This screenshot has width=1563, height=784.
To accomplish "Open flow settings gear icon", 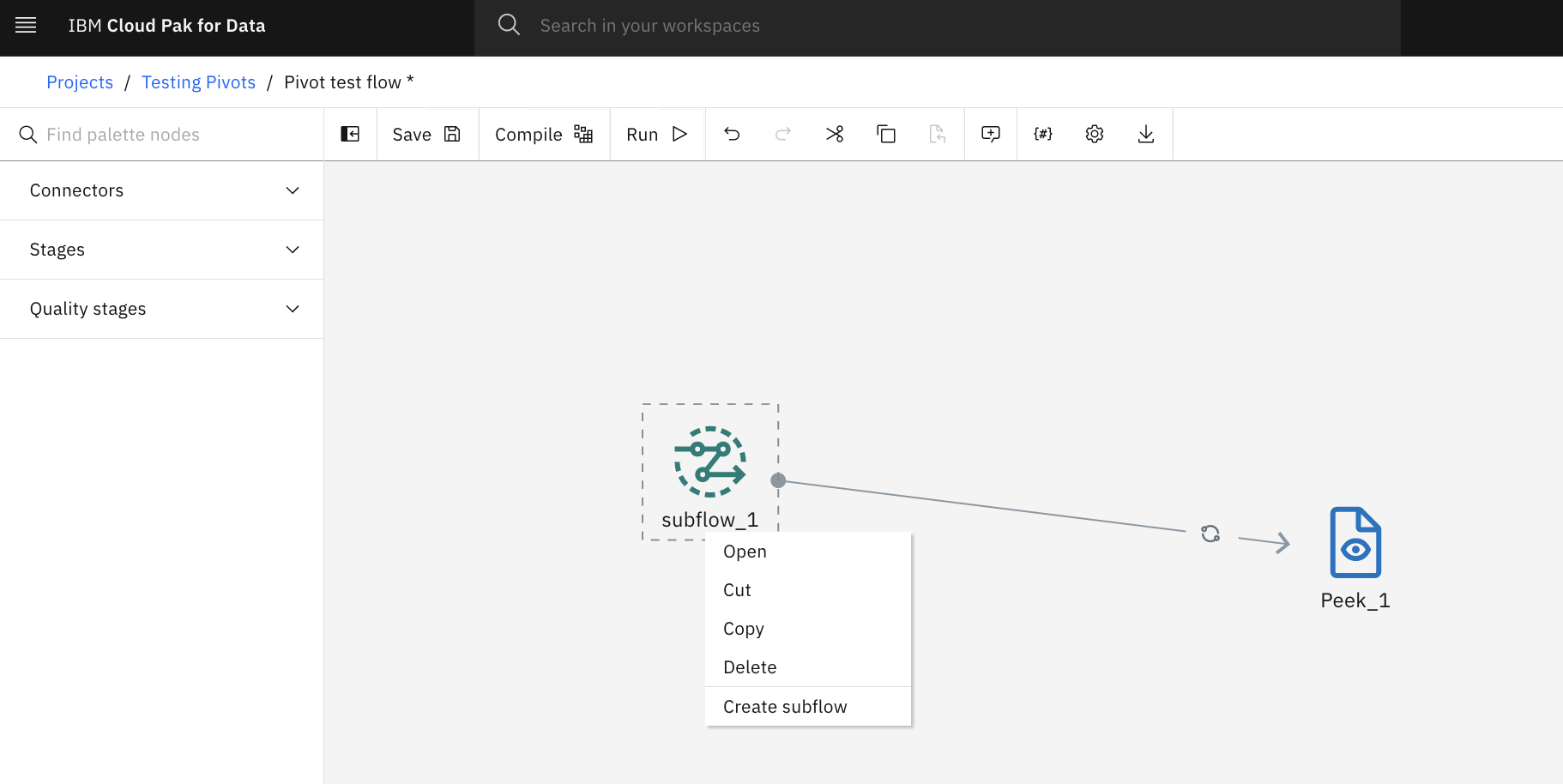I will coord(1095,134).
